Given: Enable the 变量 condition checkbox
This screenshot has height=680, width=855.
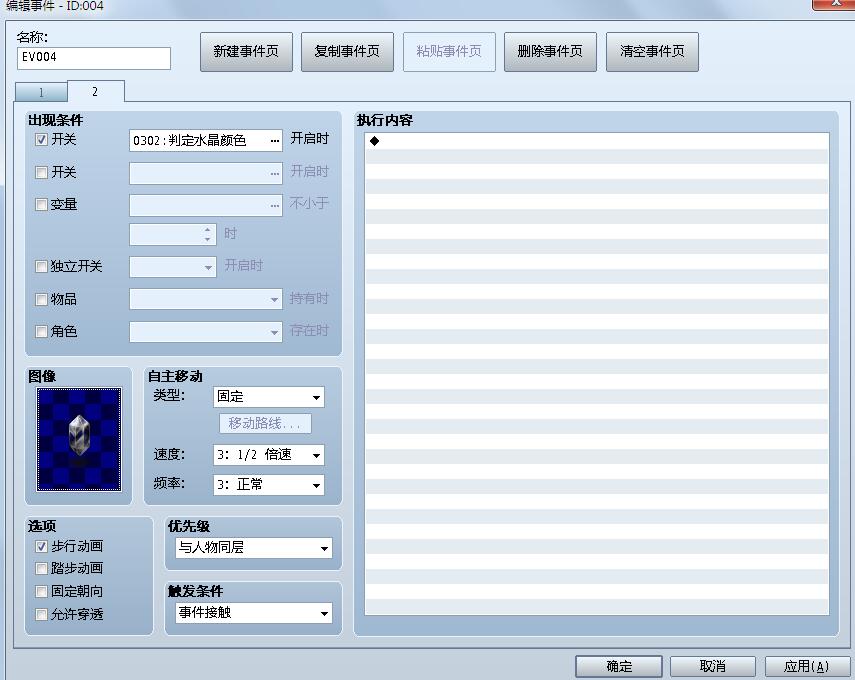Looking at the screenshot, I should 41,204.
